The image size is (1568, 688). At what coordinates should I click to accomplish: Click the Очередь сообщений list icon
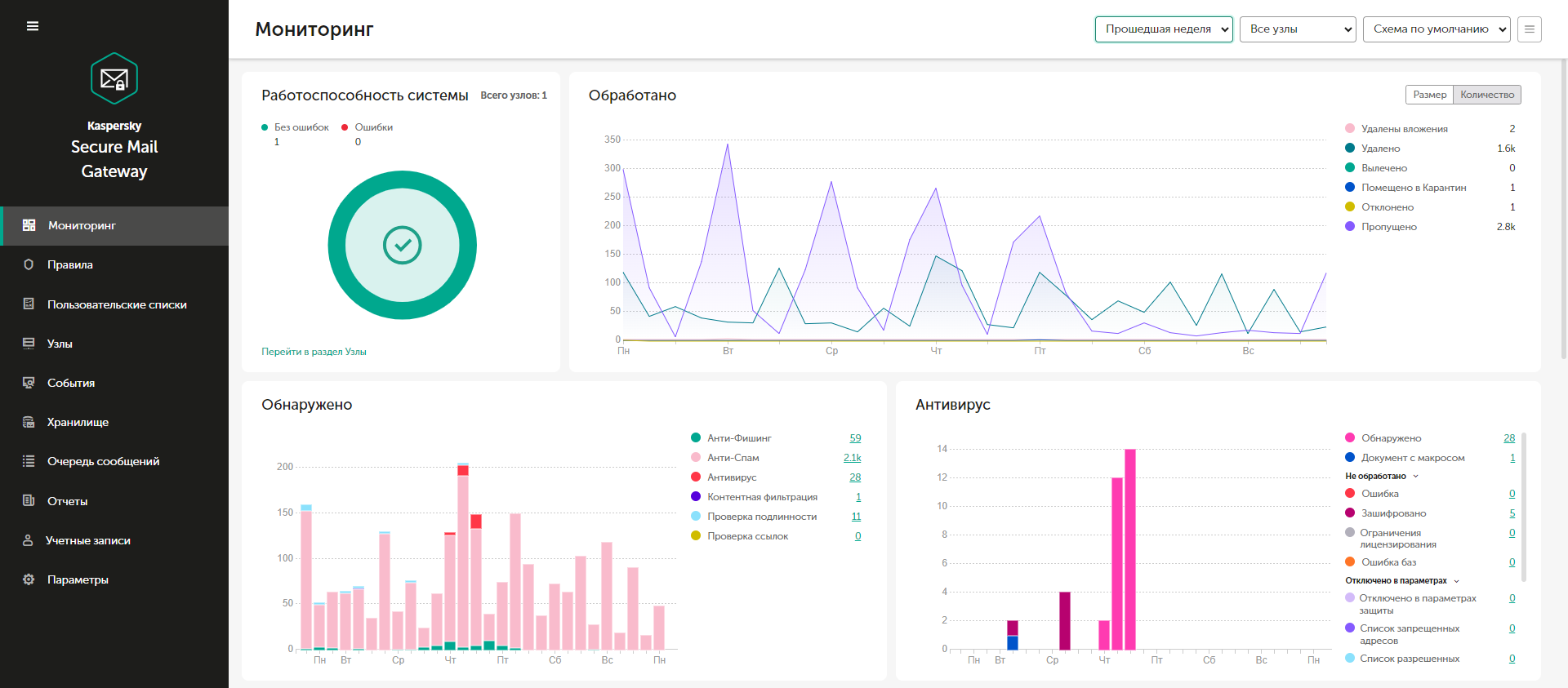click(29, 461)
